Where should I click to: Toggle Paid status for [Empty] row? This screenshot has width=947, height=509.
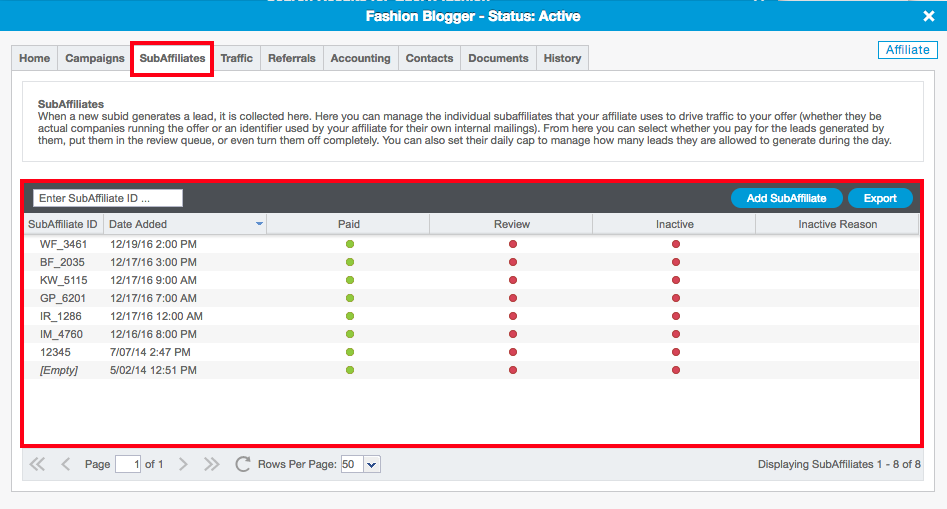coord(350,370)
